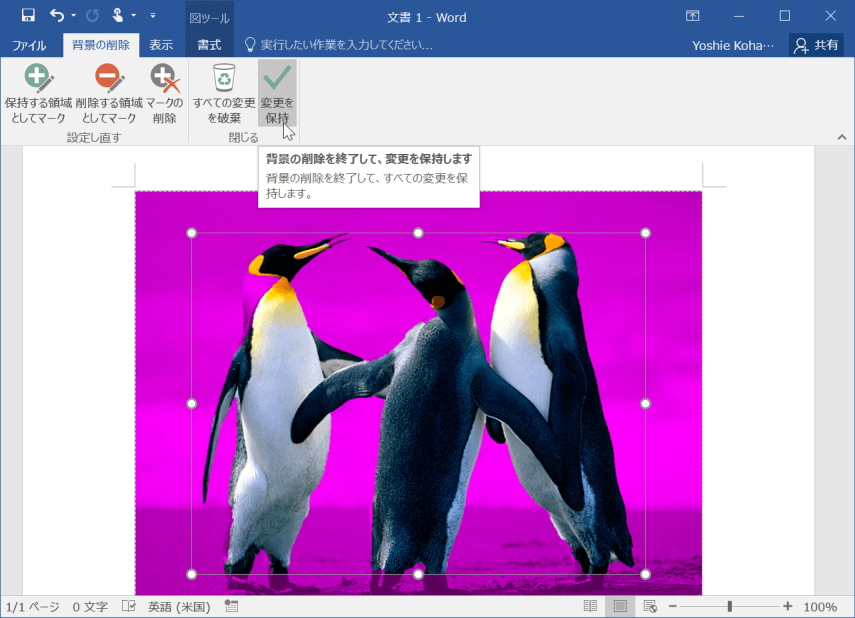This screenshot has height=618, width=855.
Task: Open the Touch/Mouse mode dropdown arrow
Action: tap(134, 15)
